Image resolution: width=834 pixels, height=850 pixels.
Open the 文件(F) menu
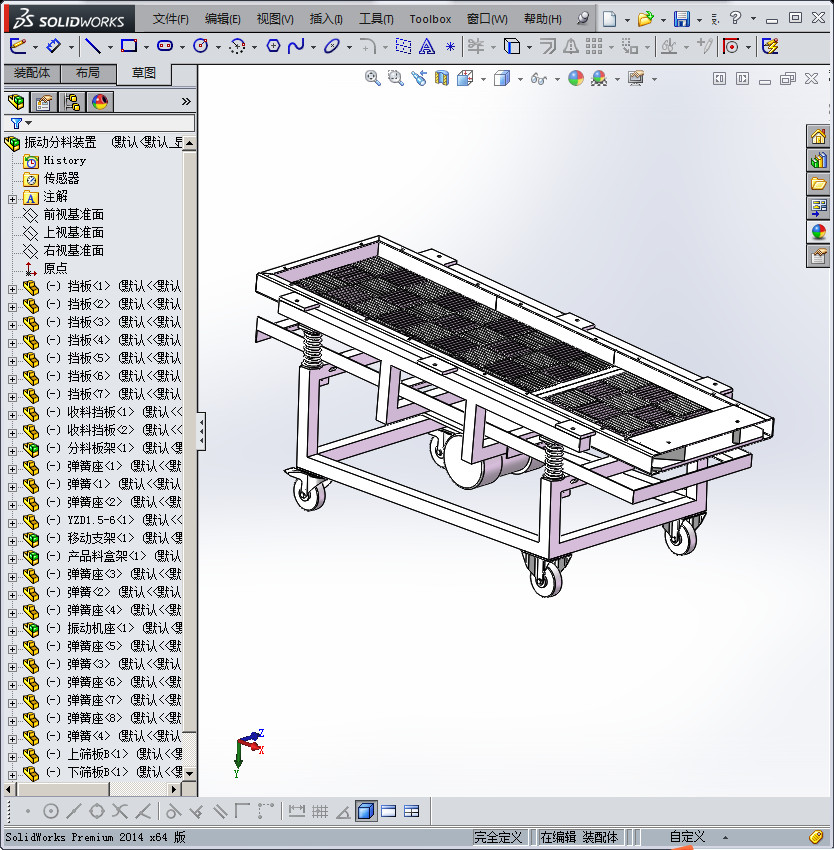click(170, 19)
